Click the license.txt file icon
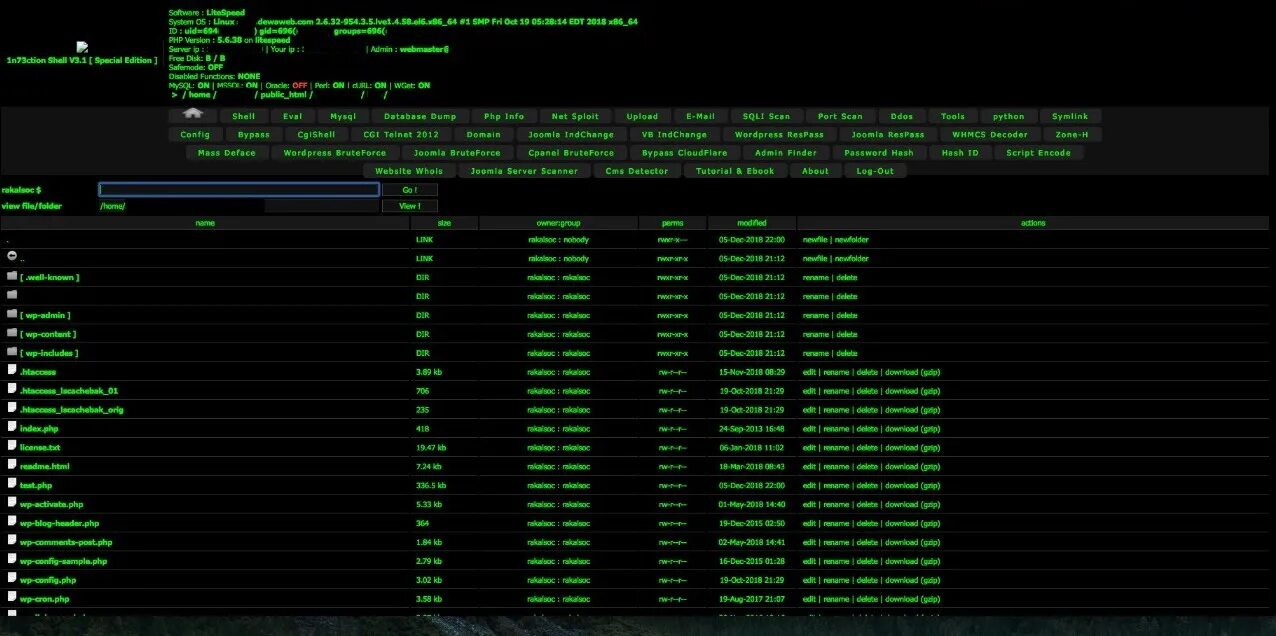 (12, 447)
